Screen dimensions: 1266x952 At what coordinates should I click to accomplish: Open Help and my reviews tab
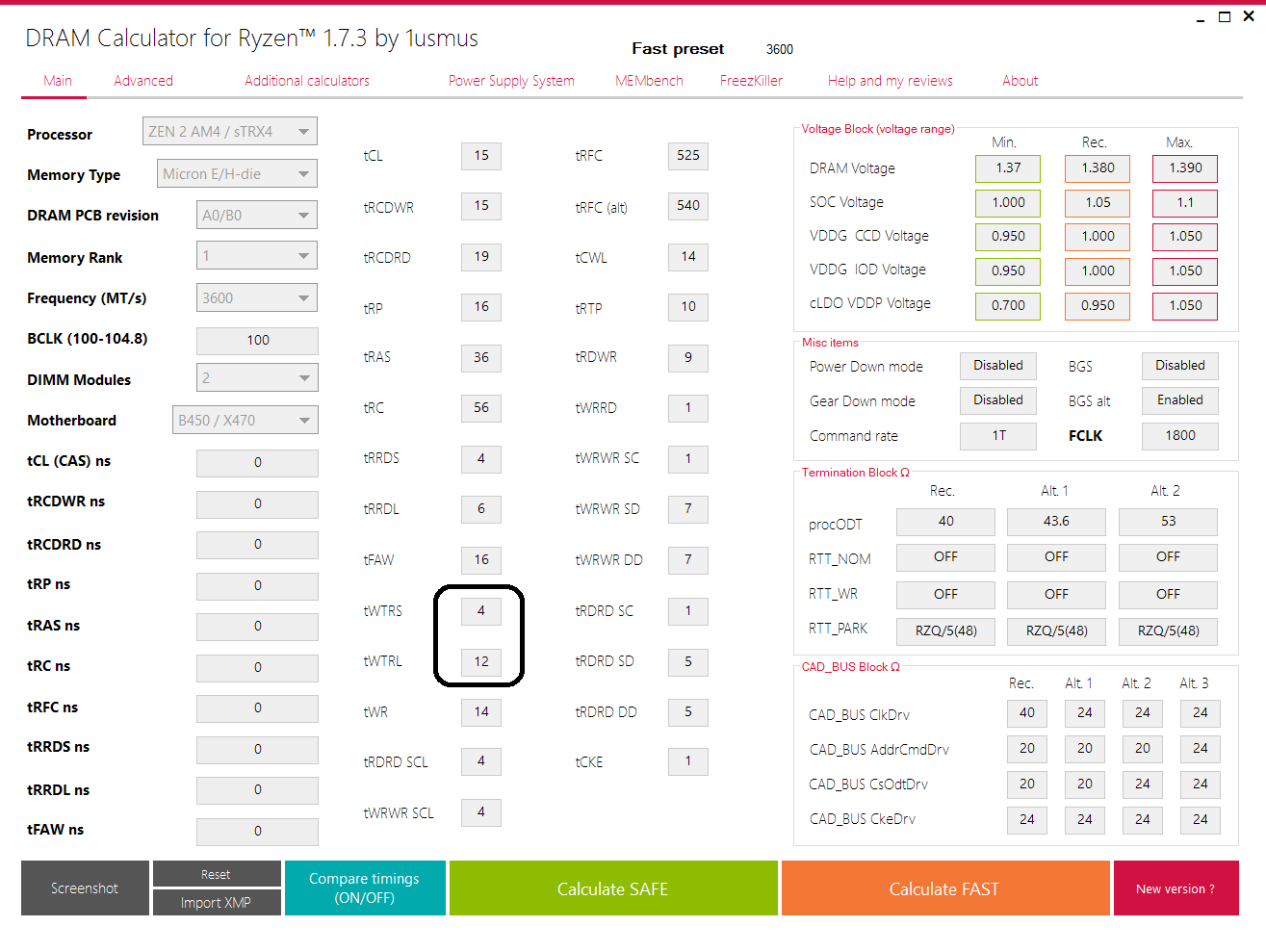pos(891,81)
